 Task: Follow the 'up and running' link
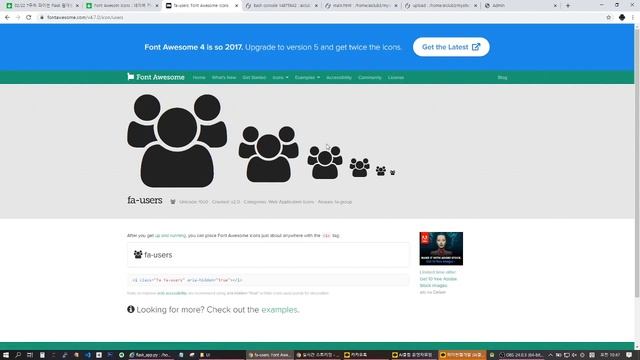click(170, 236)
